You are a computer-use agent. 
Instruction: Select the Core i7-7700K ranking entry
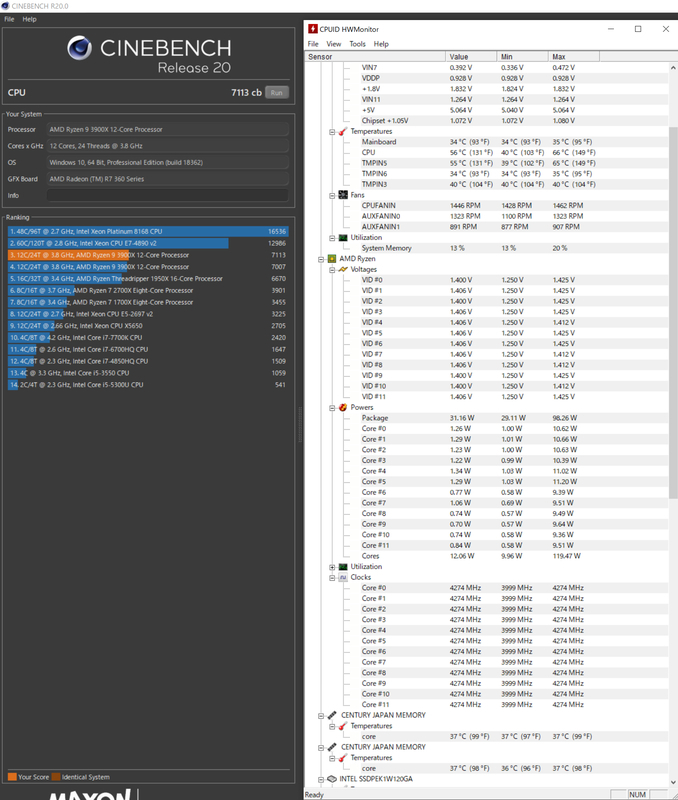point(148,338)
